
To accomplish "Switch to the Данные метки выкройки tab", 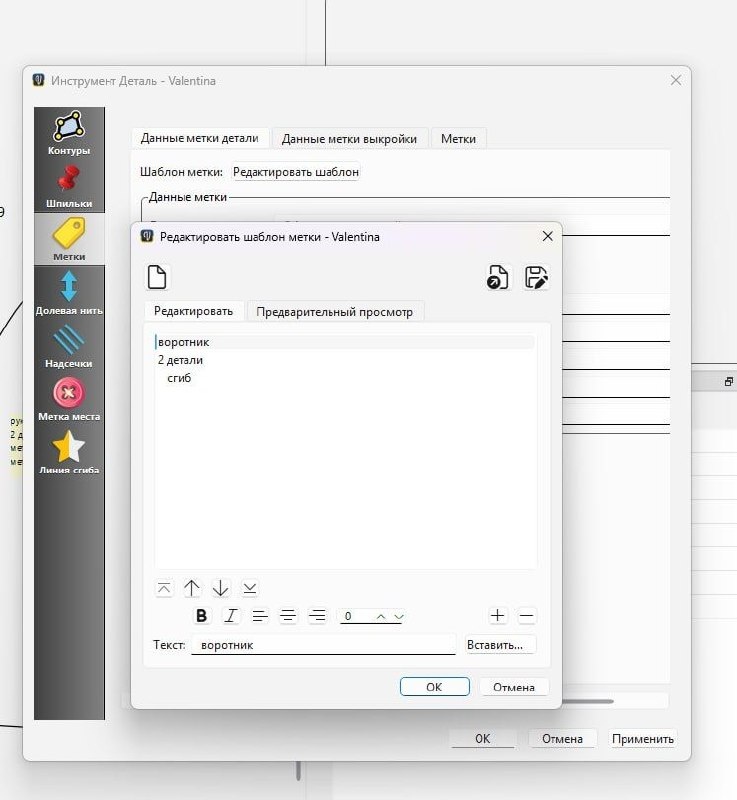I will (349, 139).
